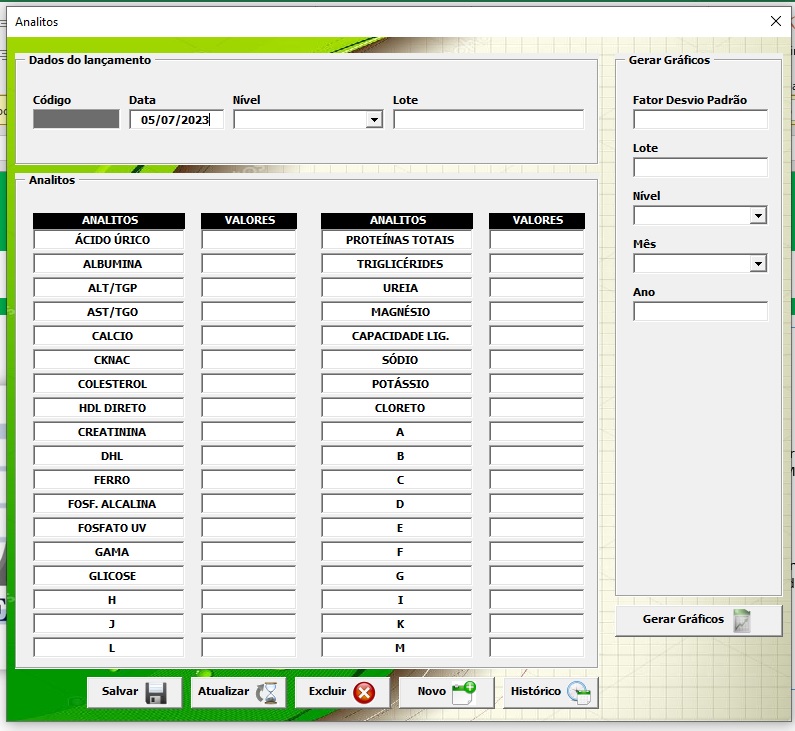Expand the Mês dropdown list
The width and height of the screenshot is (795, 731).
(x=758, y=264)
